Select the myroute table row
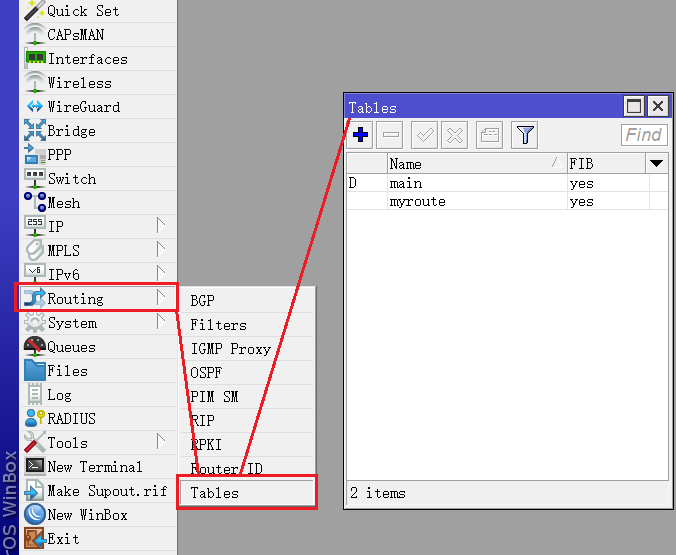 (x=418, y=201)
